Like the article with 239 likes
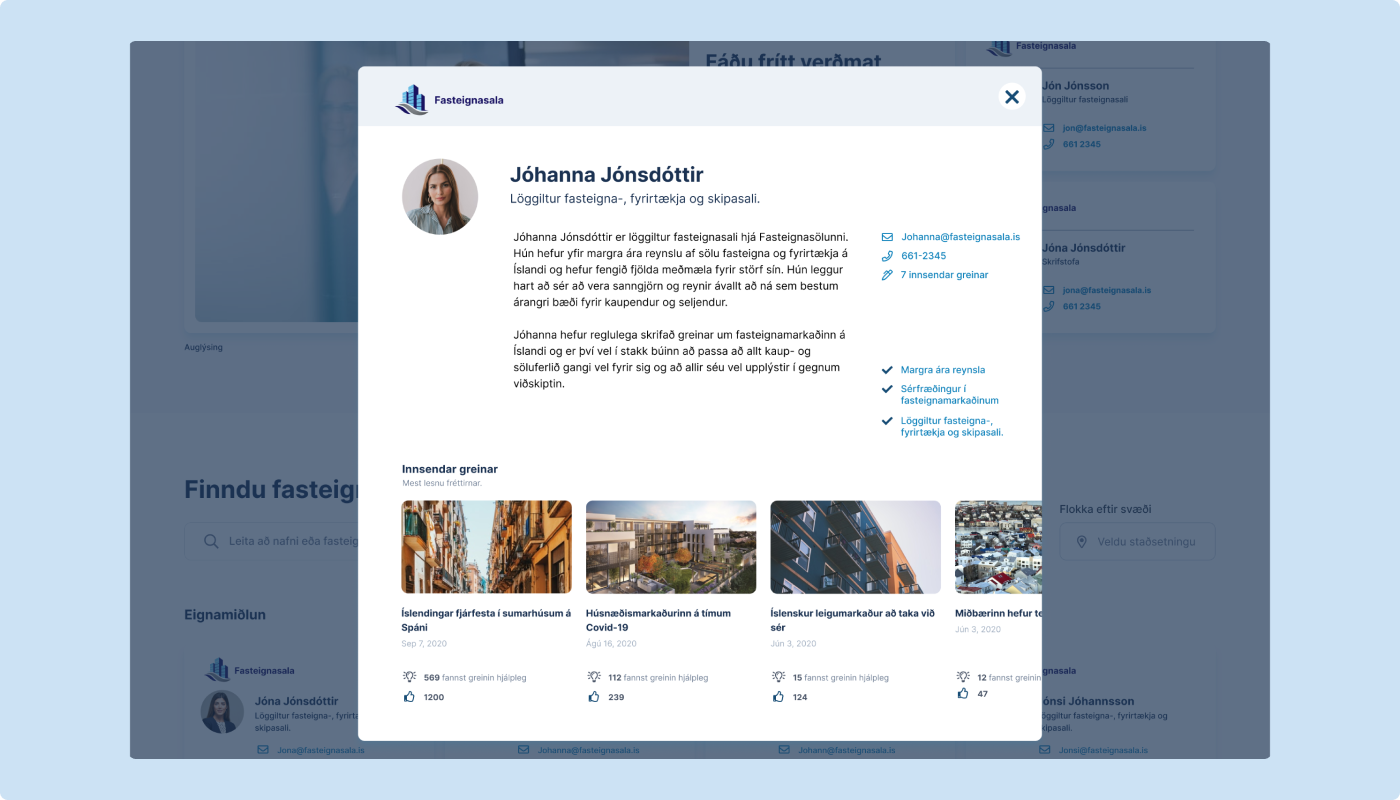The height and width of the screenshot is (800, 1400). tap(594, 697)
